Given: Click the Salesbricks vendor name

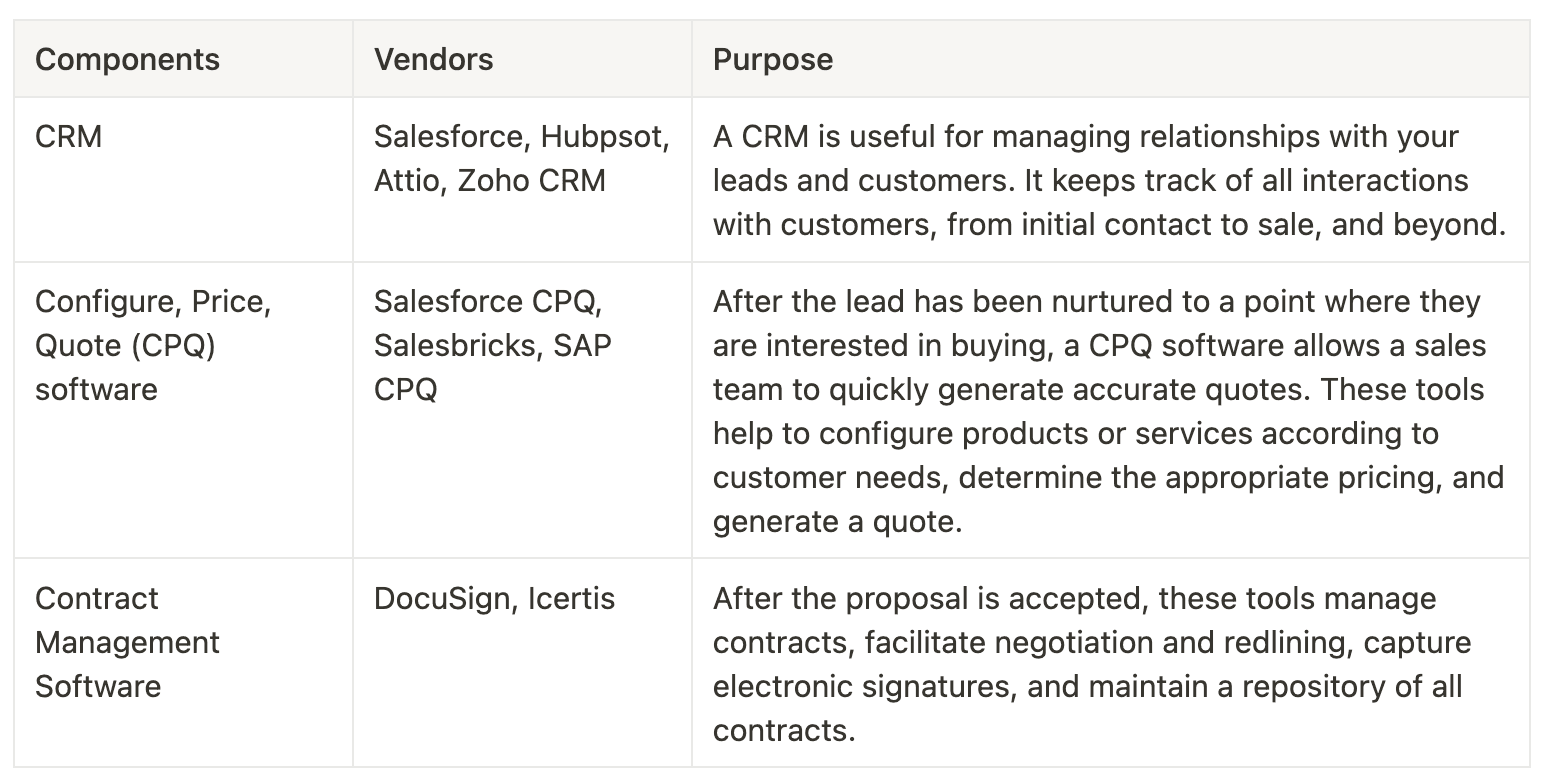Looking at the screenshot, I should click(455, 345).
